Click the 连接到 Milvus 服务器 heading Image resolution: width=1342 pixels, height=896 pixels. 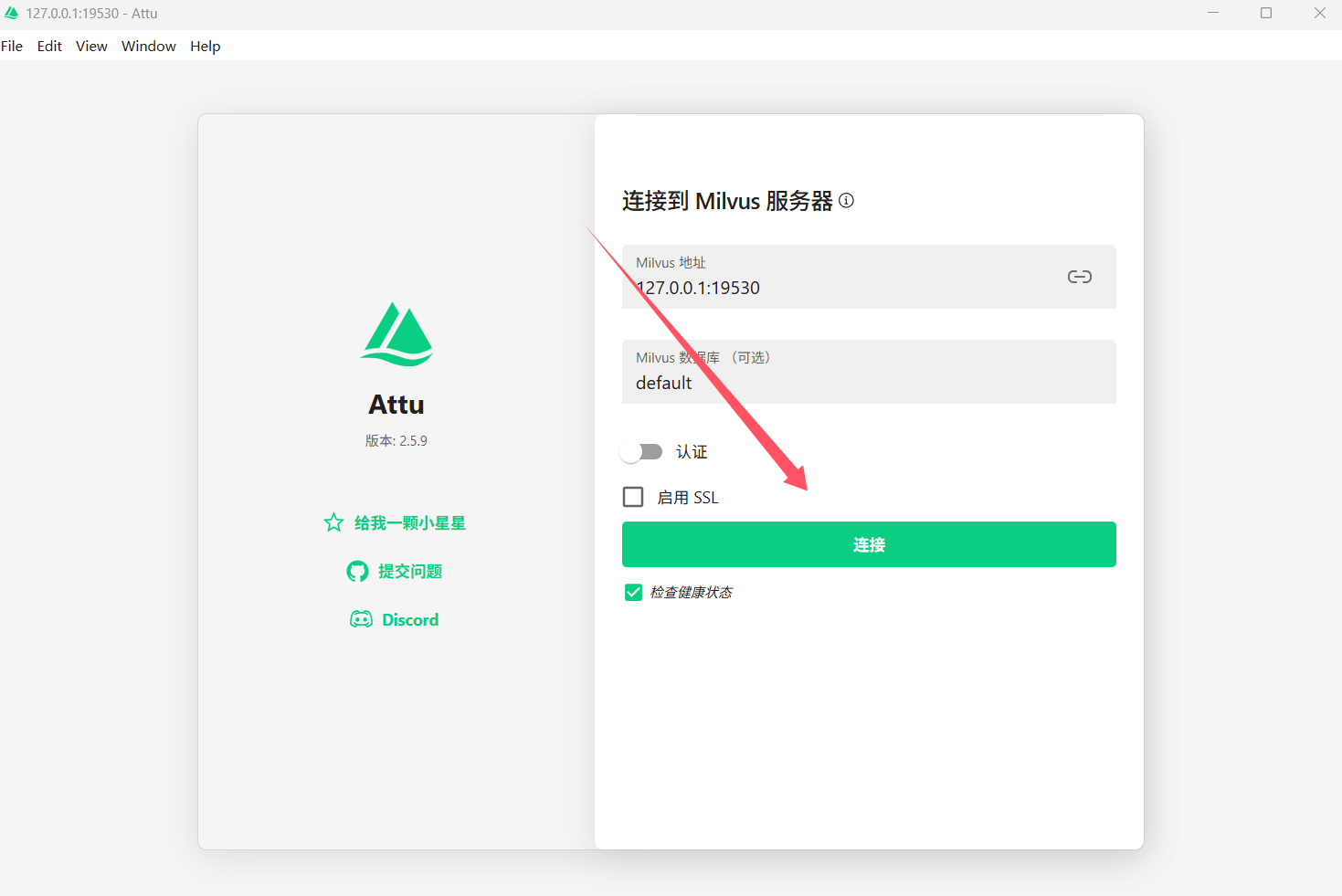point(727,201)
